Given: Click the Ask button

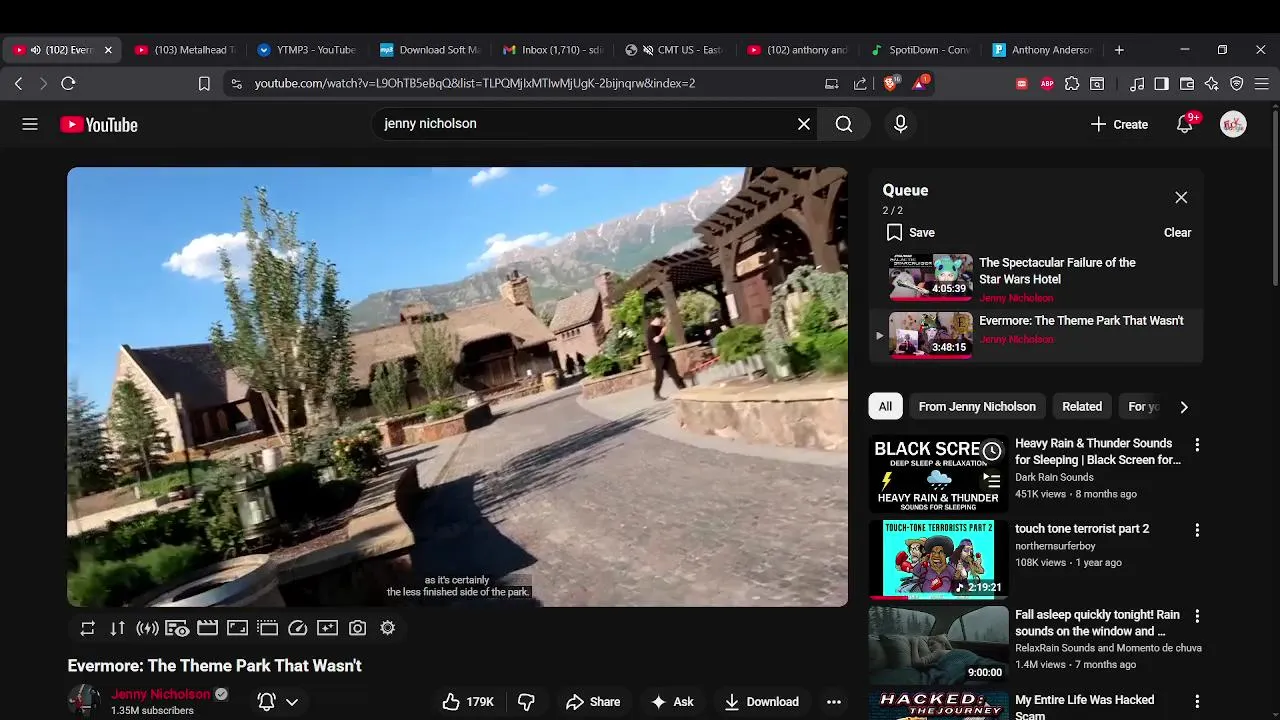Looking at the screenshot, I should pyautogui.click(x=672, y=702).
